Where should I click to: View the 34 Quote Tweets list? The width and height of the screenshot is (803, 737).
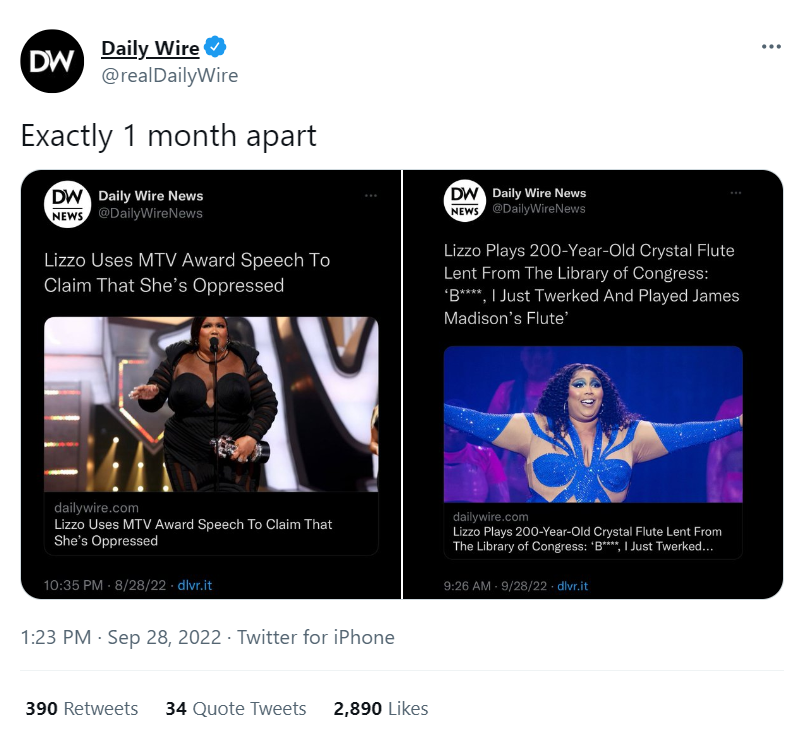pyautogui.click(x=236, y=708)
